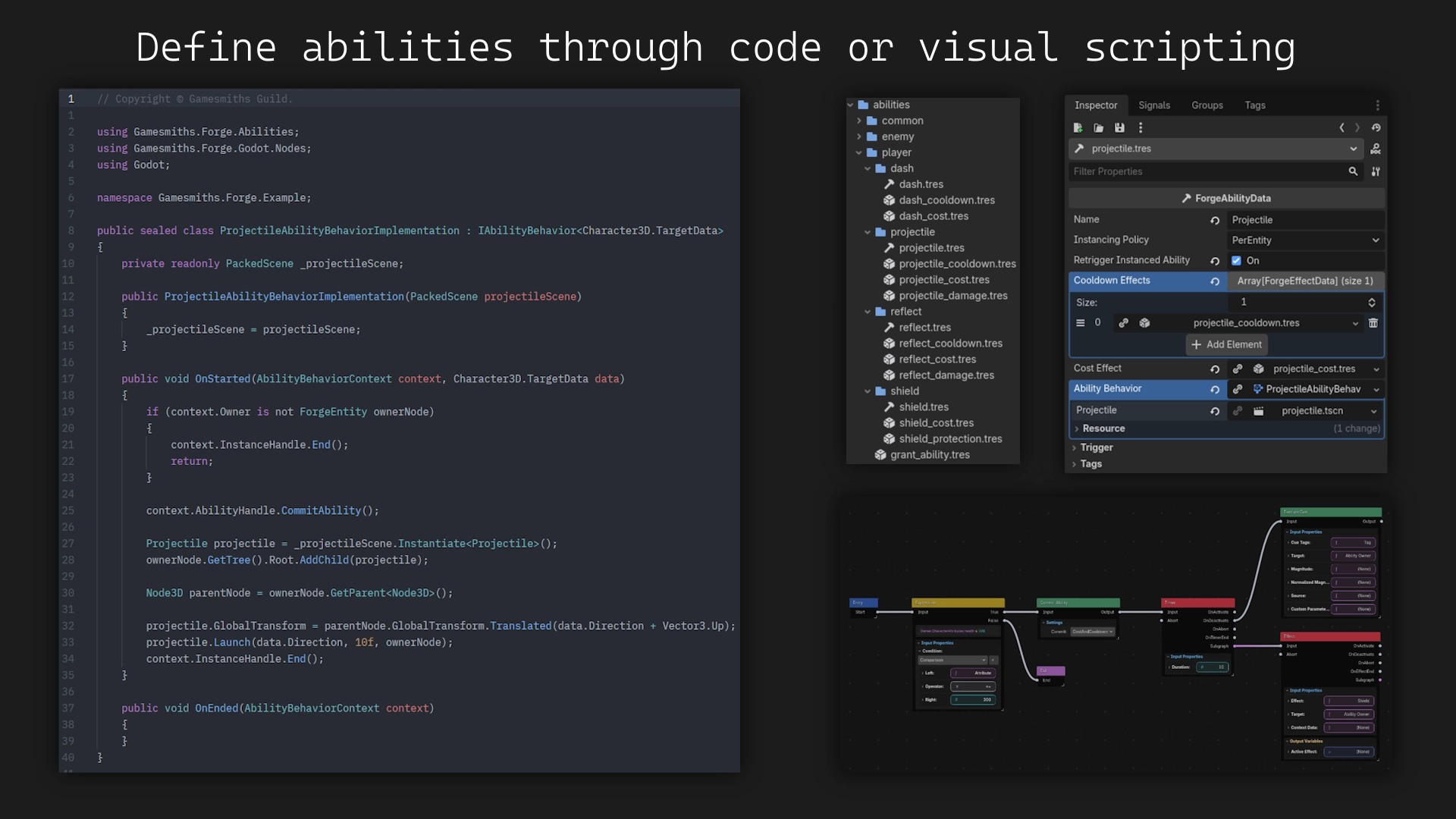Expand the common folder
This screenshot has height=819, width=1456.
pyautogui.click(x=859, y=121)
